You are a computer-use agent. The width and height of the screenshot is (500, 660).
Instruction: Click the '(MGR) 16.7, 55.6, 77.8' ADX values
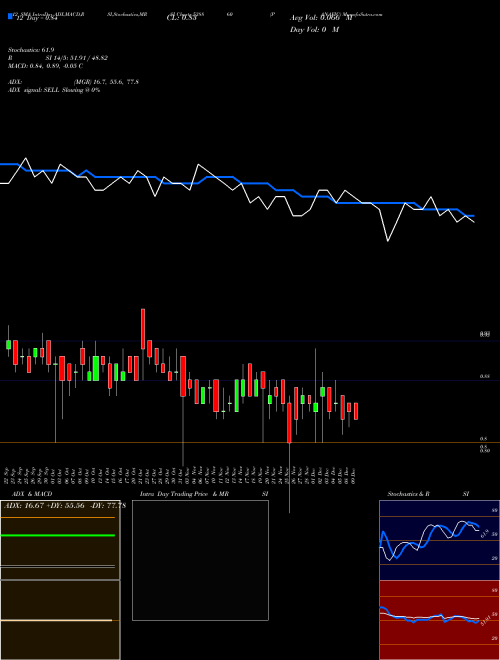tap(106, 82)
